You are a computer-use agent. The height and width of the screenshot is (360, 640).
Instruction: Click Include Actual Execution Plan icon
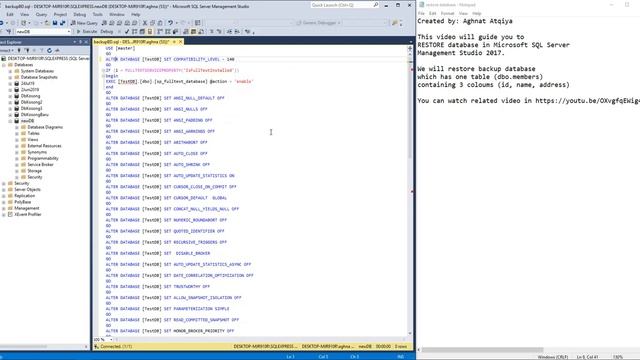tap(160, 31)
